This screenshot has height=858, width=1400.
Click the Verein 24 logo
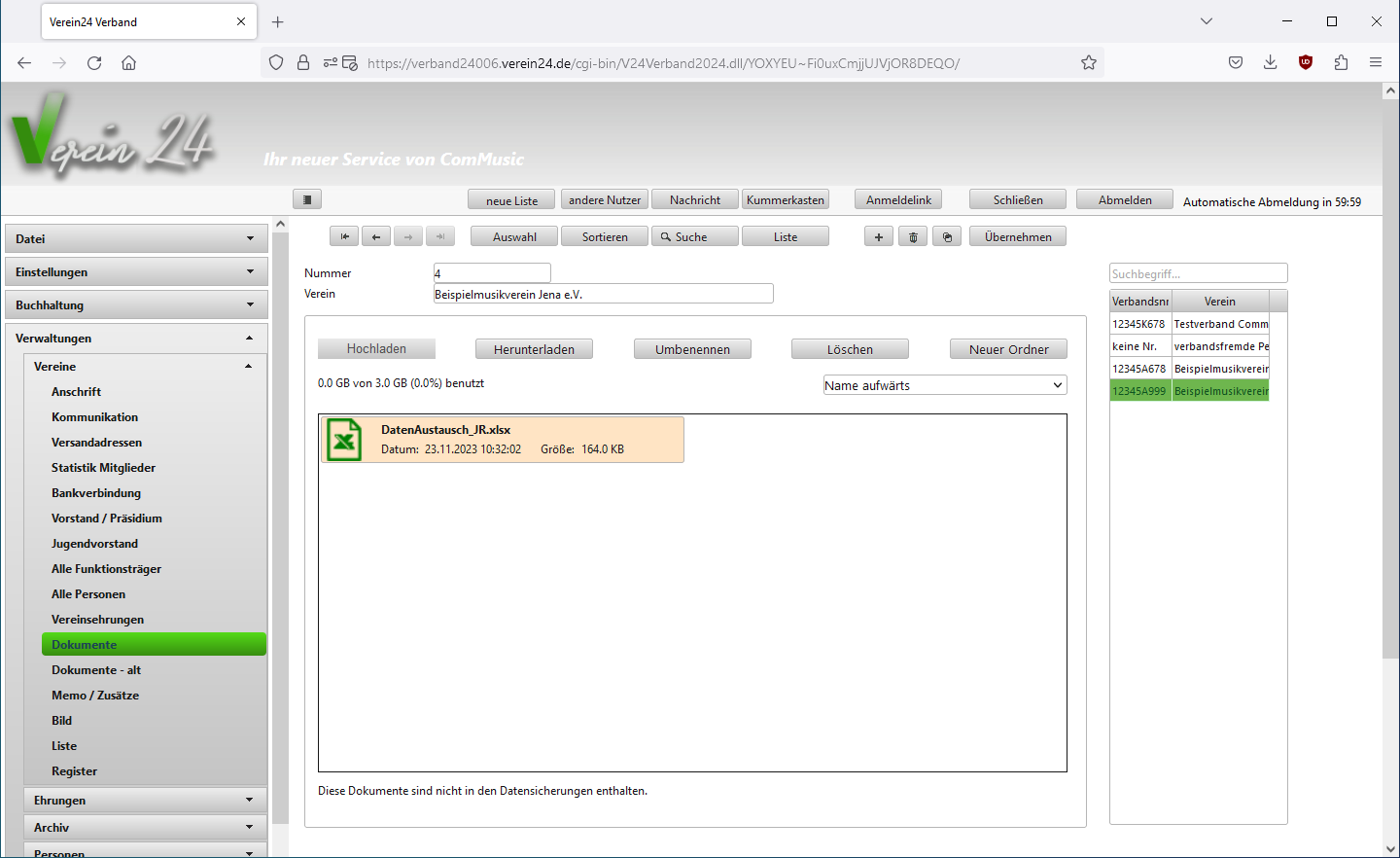[x=112, y=136]
